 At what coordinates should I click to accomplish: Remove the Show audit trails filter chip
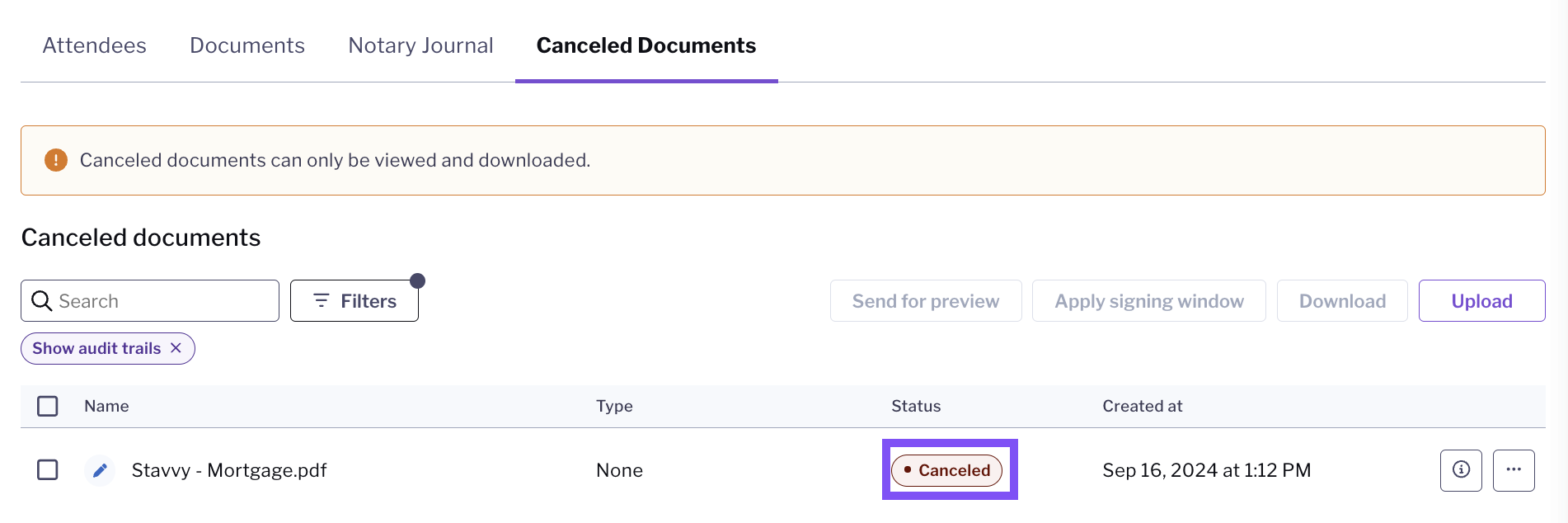tap(176, 348)
